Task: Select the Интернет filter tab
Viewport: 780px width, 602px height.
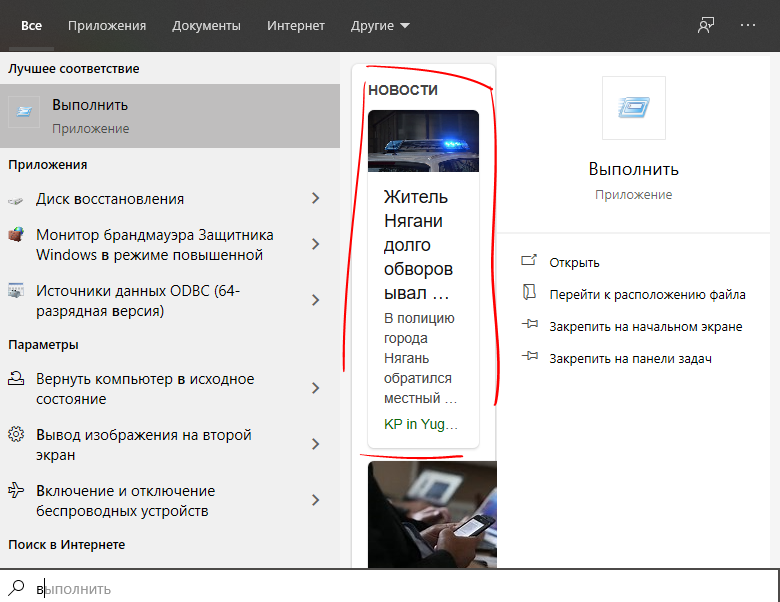Action: [x=296, y=25]
